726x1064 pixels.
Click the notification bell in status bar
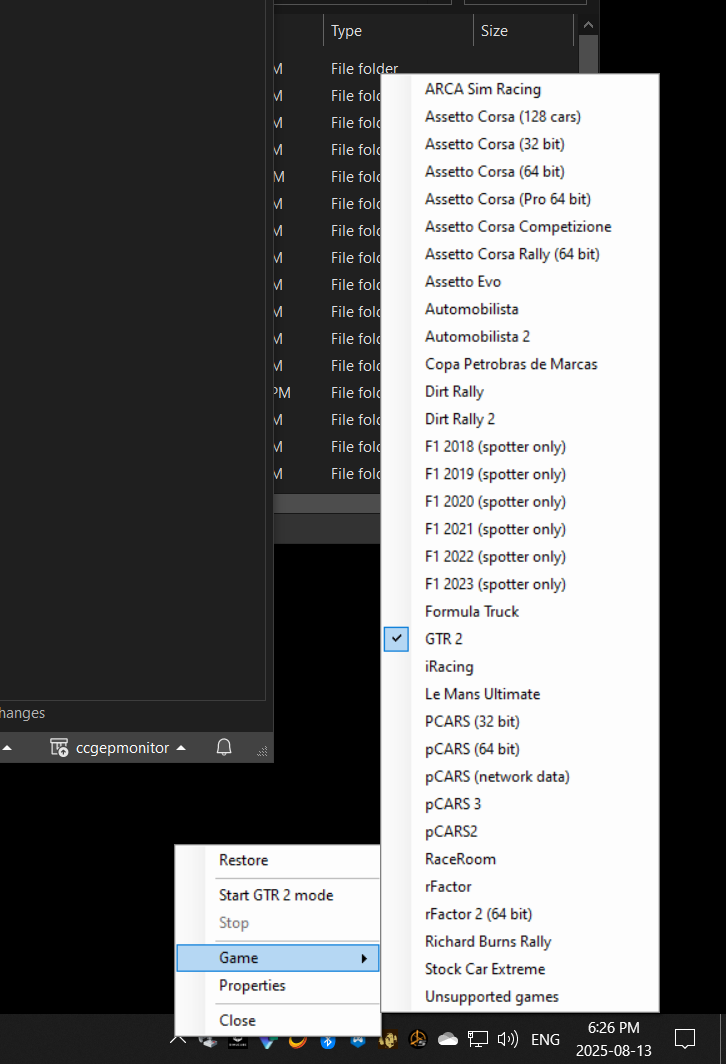[224, 747]
